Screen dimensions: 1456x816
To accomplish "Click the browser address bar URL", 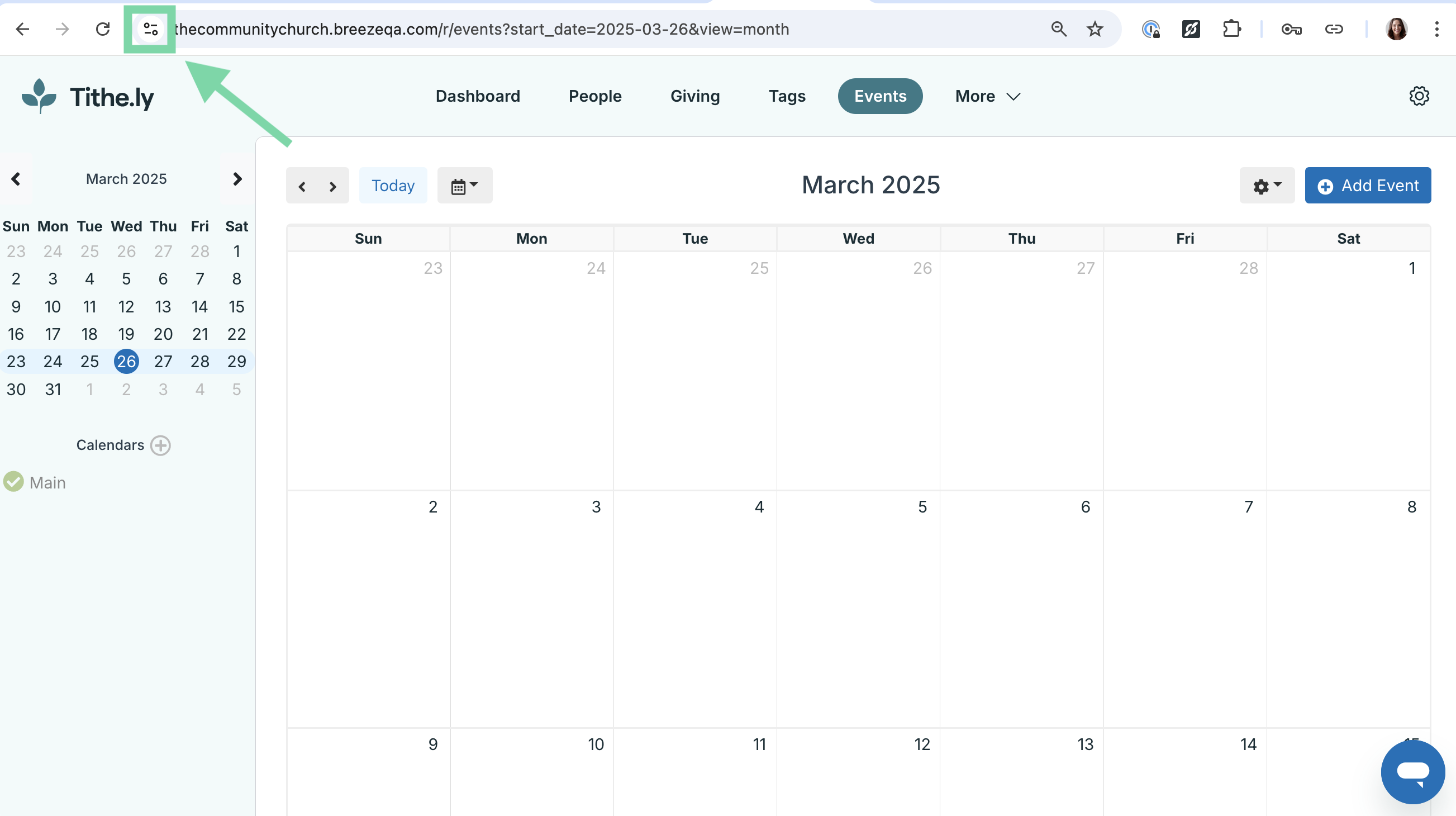I will click(x=482, y=29).
